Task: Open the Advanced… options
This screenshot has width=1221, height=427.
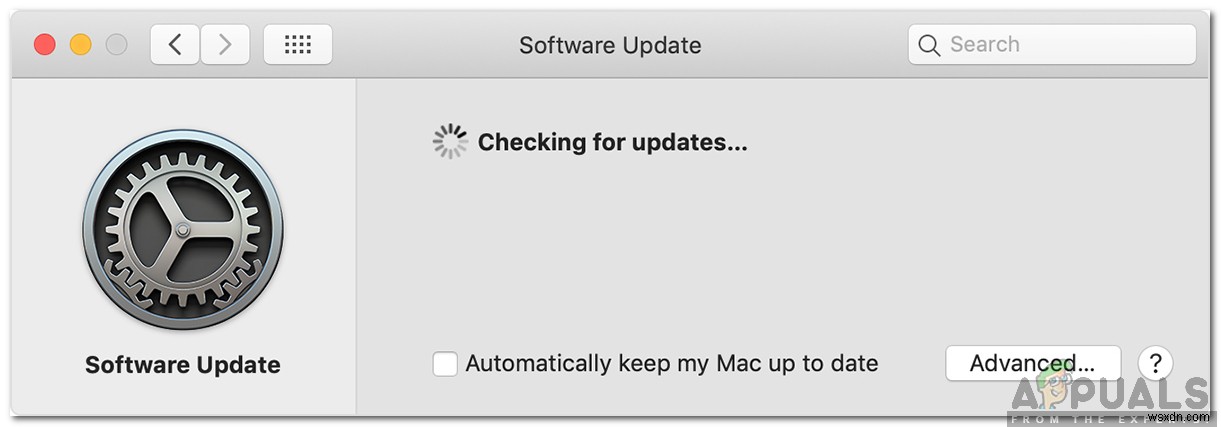Action: [1032, 364]
